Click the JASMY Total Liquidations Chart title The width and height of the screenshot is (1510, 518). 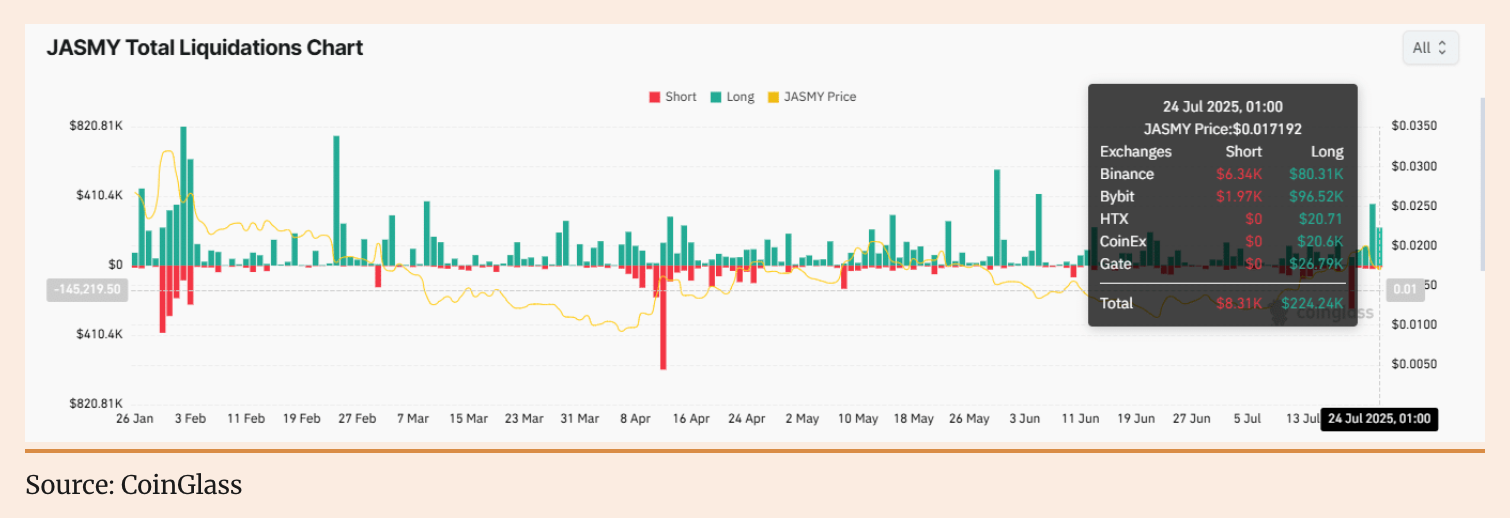click(x=204, y=48)
